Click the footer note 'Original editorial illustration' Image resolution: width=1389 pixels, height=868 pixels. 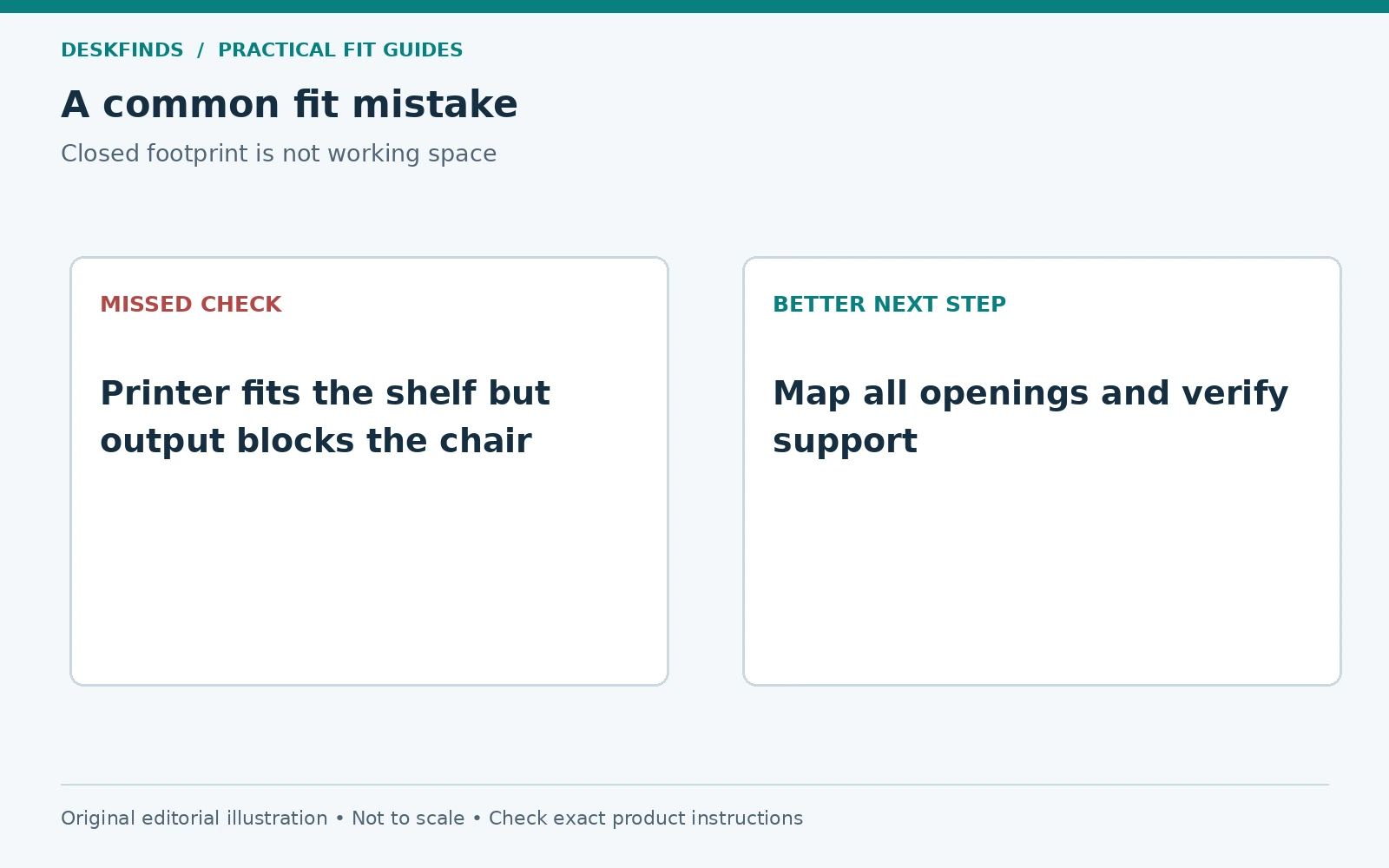point(194,819)
